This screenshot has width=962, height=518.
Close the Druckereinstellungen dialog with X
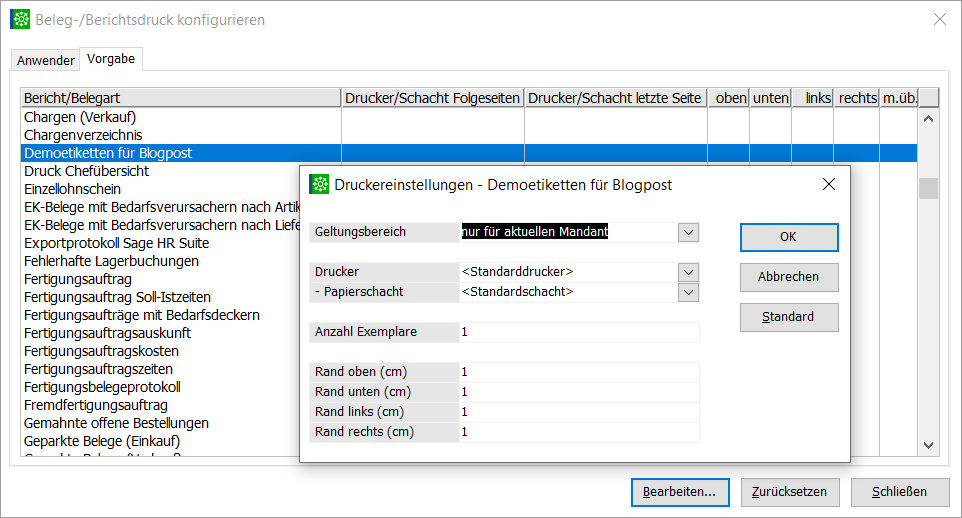click(829, 184)
